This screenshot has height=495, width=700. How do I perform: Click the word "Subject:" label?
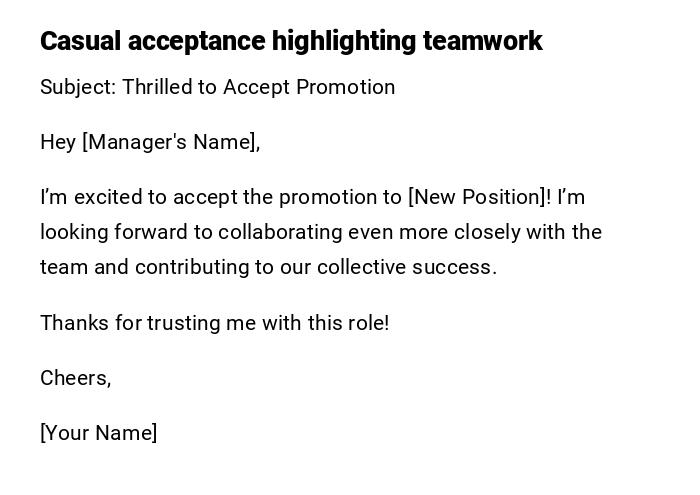point(78,87)
